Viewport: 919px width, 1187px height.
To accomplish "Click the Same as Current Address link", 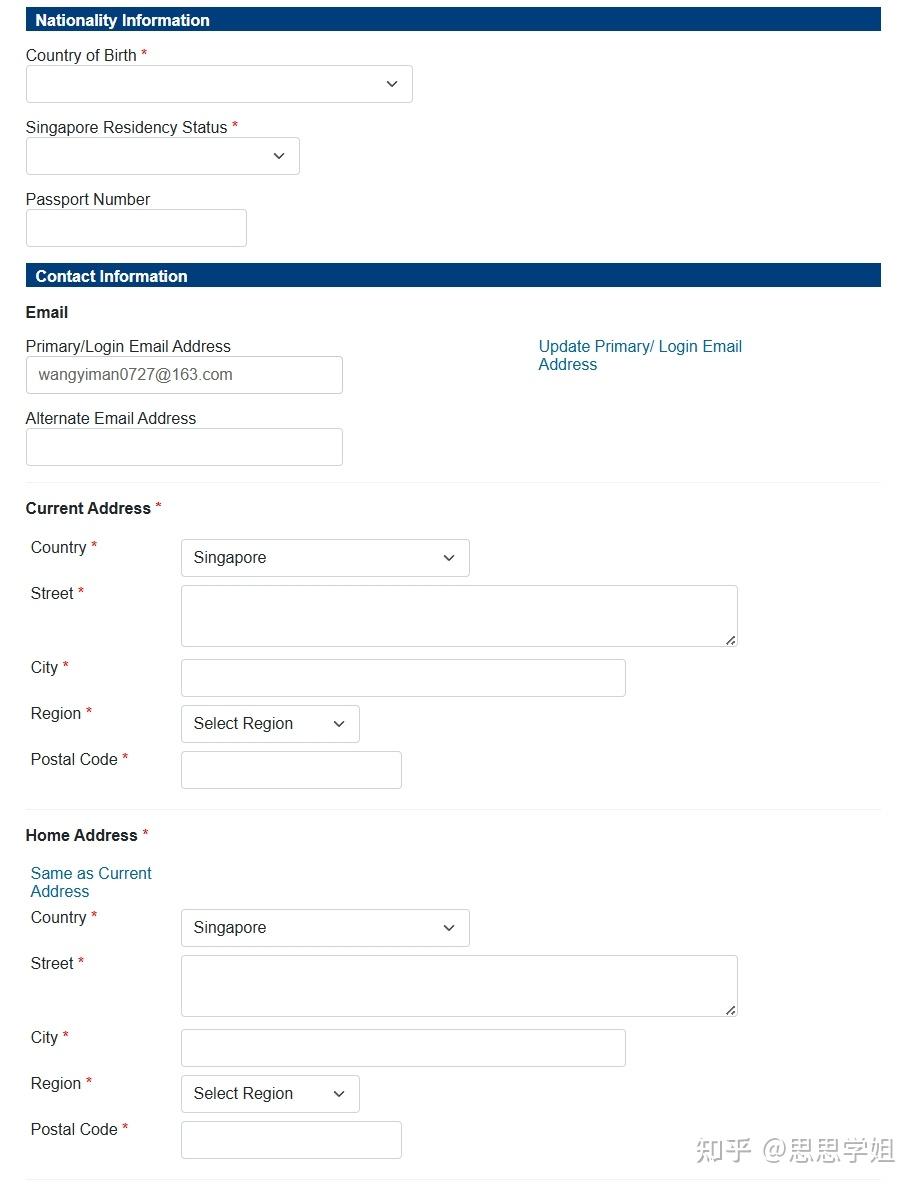I will (x=91, y=882).
